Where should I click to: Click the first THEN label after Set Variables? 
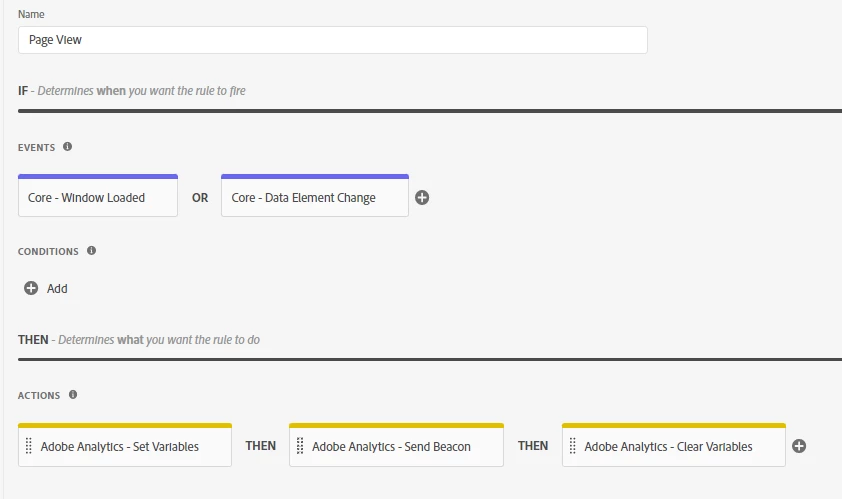click(260, 446)
